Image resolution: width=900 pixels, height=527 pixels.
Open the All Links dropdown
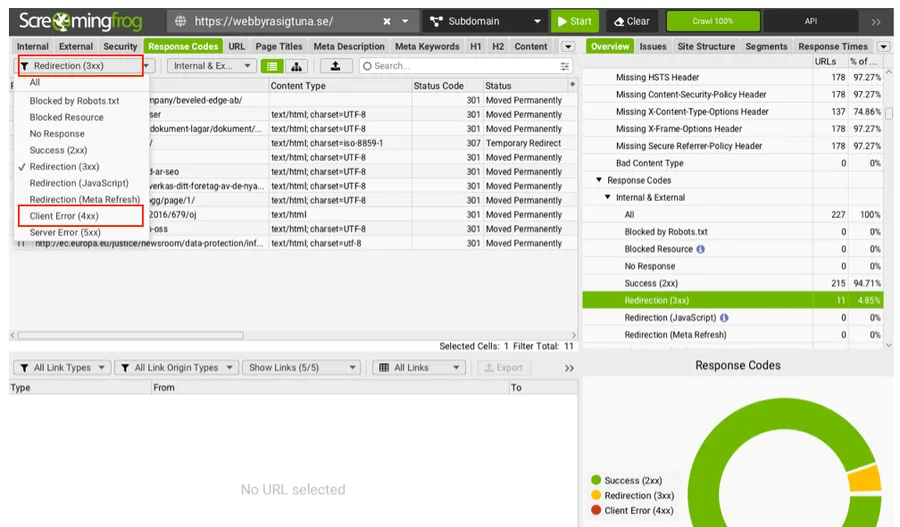[418, 367]
